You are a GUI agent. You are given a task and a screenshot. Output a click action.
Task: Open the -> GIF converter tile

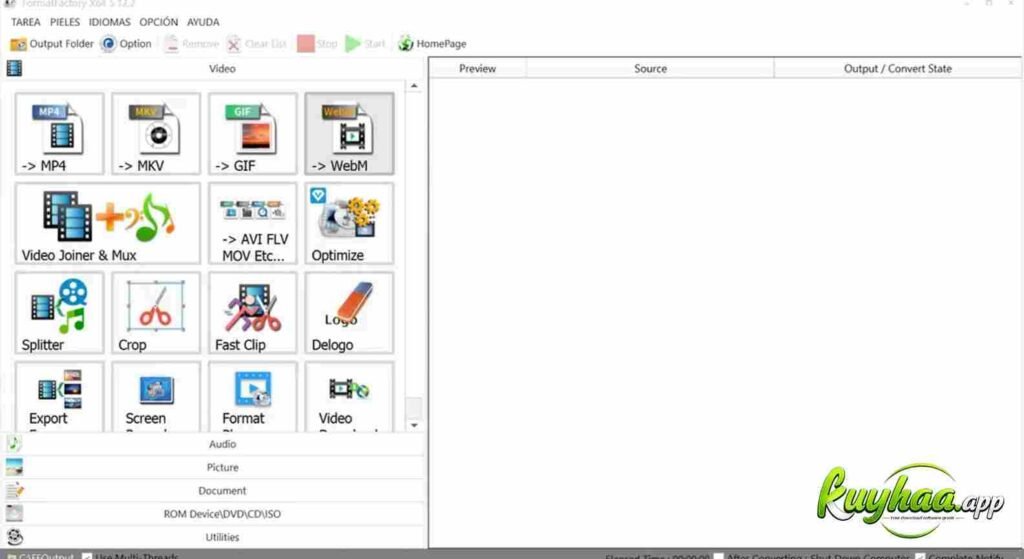tap(253, 133)
